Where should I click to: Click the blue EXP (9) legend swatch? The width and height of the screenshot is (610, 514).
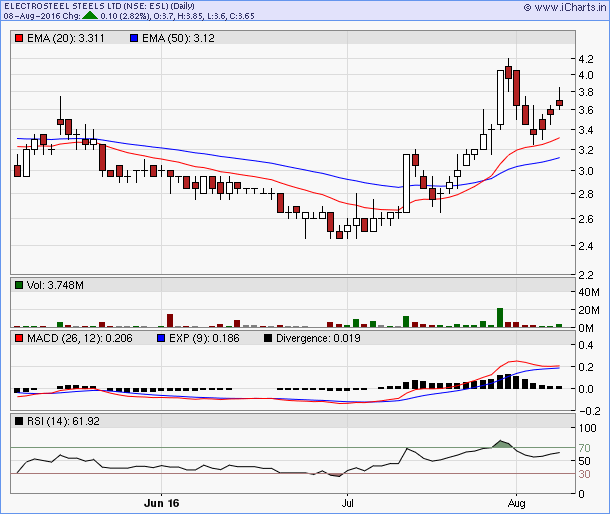[x=161, y=338]
